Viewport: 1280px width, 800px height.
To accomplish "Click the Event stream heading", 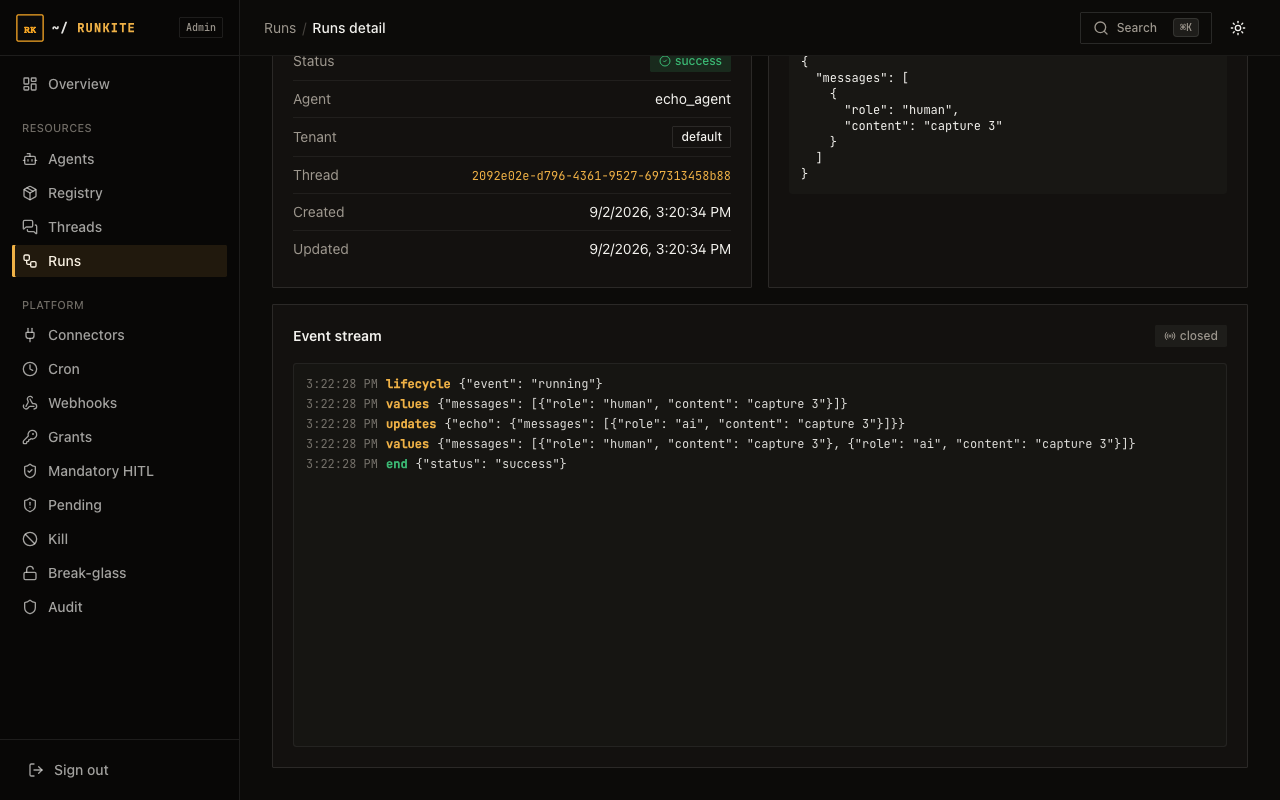I will [337, 336].
